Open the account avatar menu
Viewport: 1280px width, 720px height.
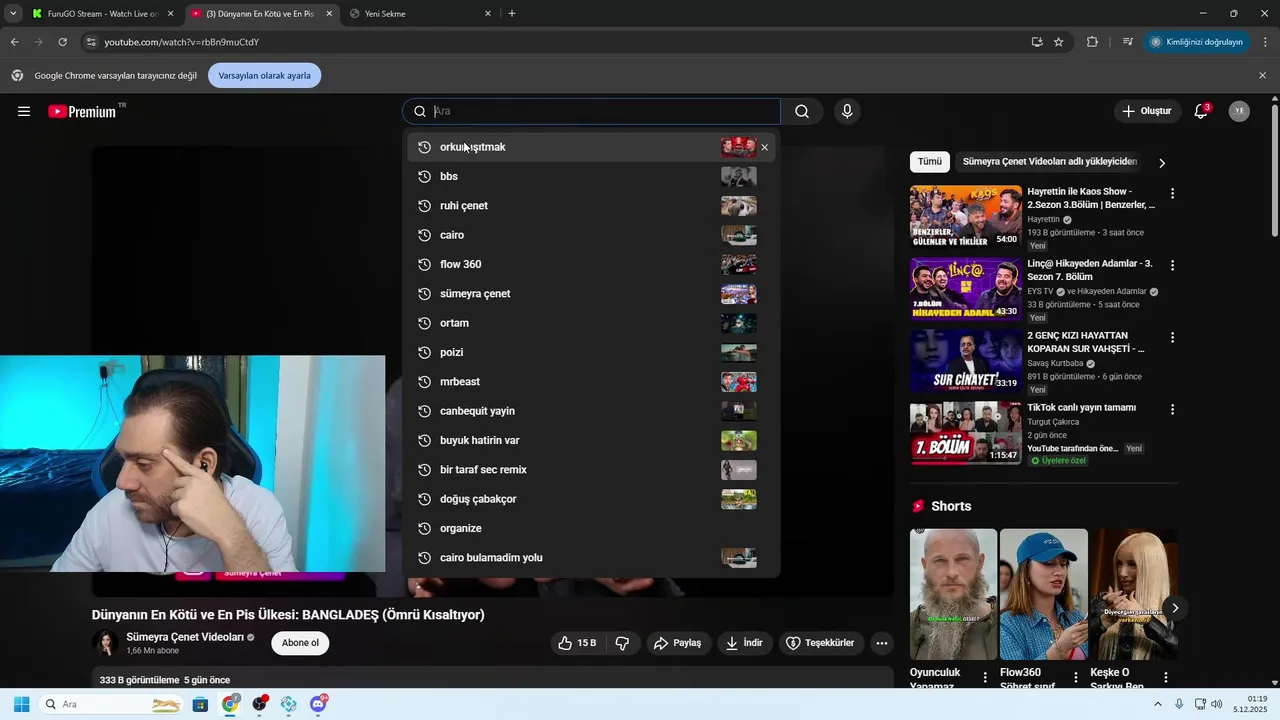pos(1239,111)
